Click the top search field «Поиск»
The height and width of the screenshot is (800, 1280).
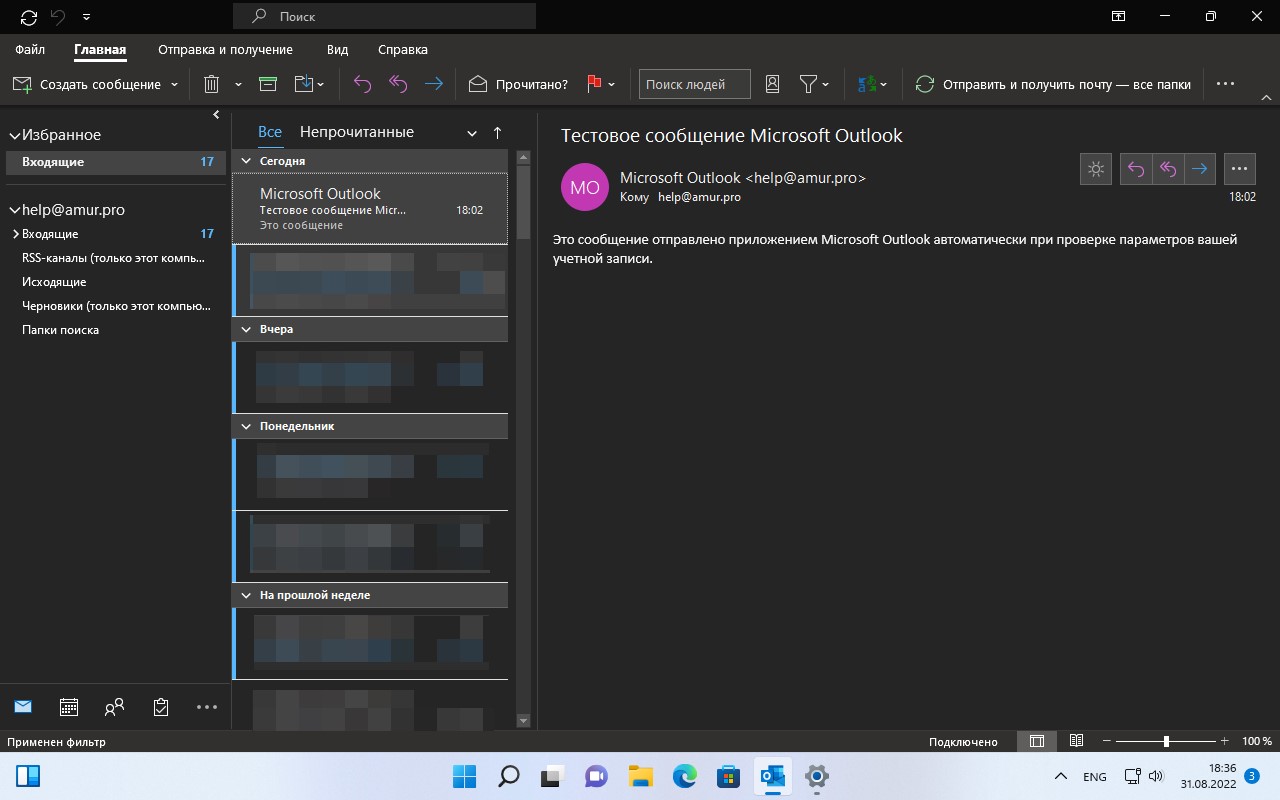pyautogui.click(x=384, y=16)
